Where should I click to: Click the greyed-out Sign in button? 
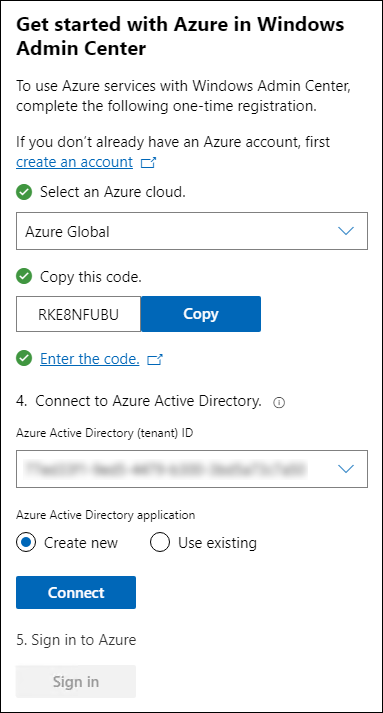[x=76, y=682]
